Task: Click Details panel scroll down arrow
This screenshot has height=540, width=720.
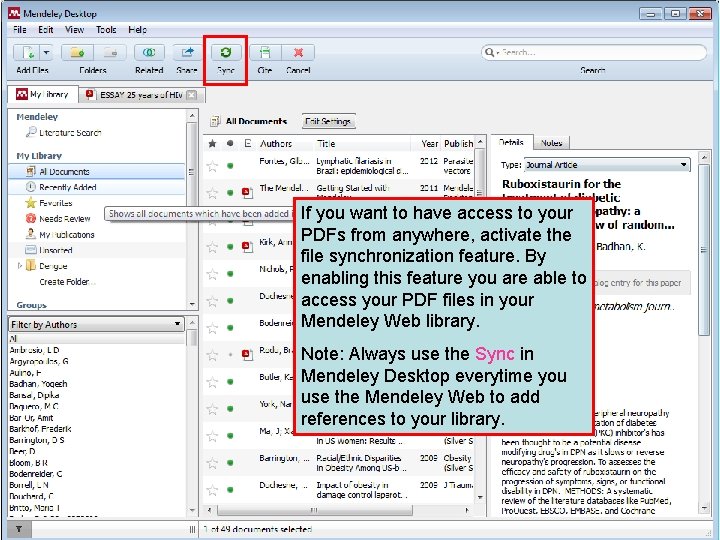Action: [x=704, y=508]
